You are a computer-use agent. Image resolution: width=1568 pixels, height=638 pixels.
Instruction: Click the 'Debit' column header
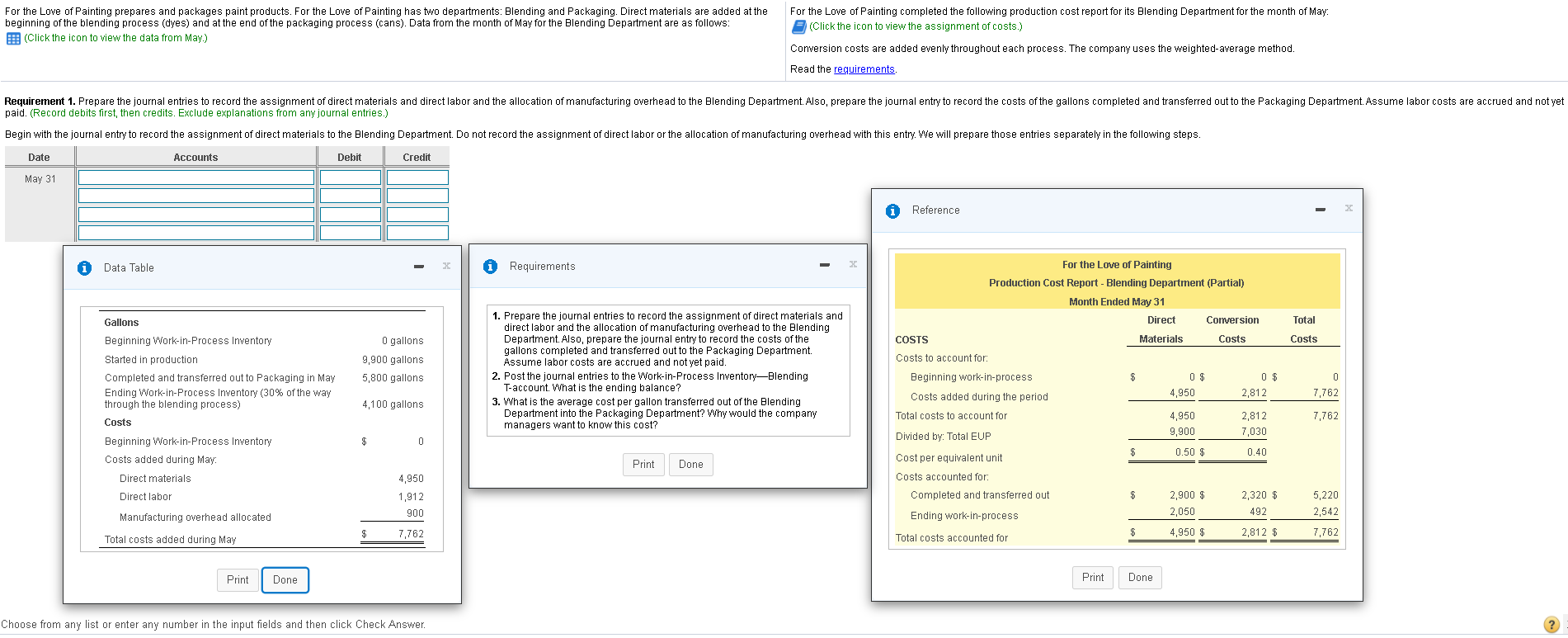point(350,158)
